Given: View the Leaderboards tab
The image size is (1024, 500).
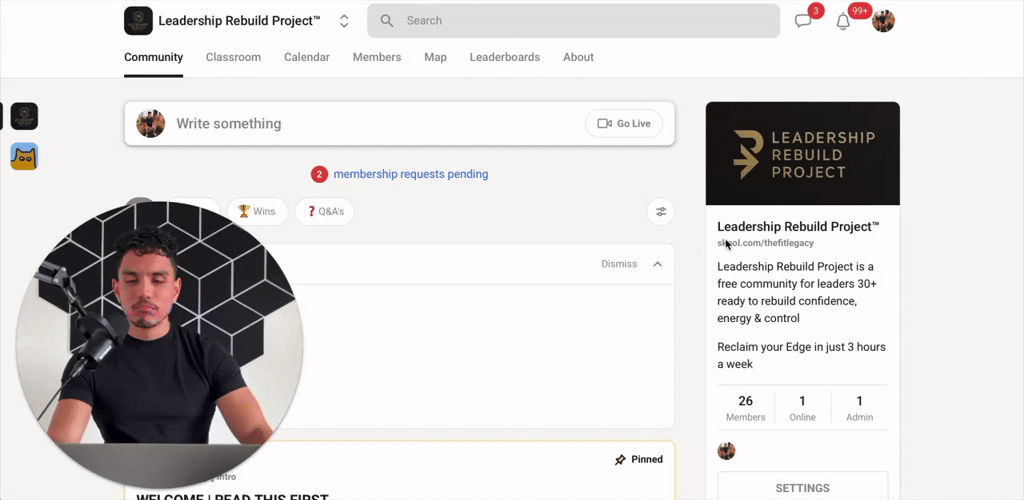Looking at the screenshot, I should click(505, 57).
